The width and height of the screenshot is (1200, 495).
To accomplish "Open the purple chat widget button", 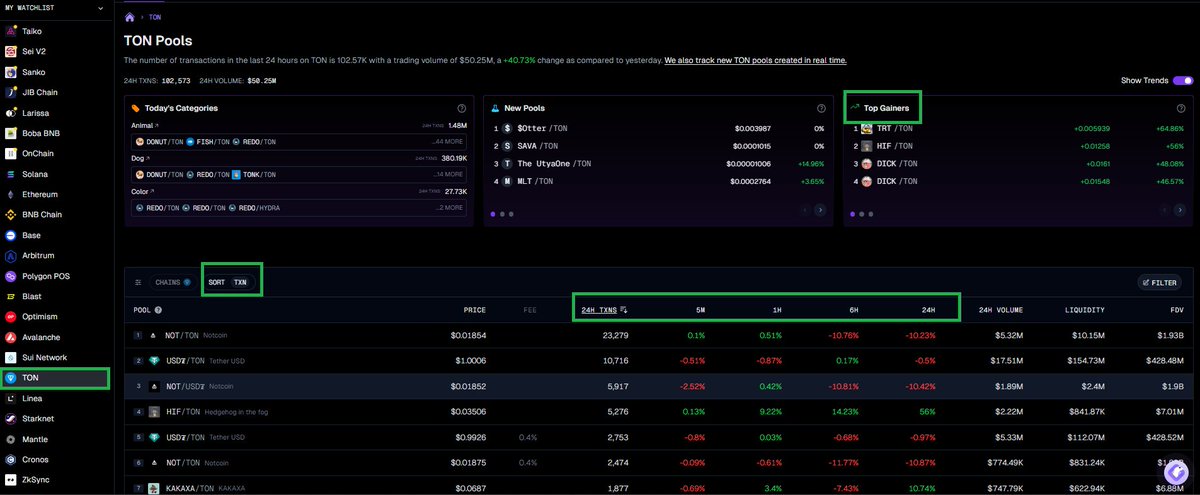I will coord(1175,471).
